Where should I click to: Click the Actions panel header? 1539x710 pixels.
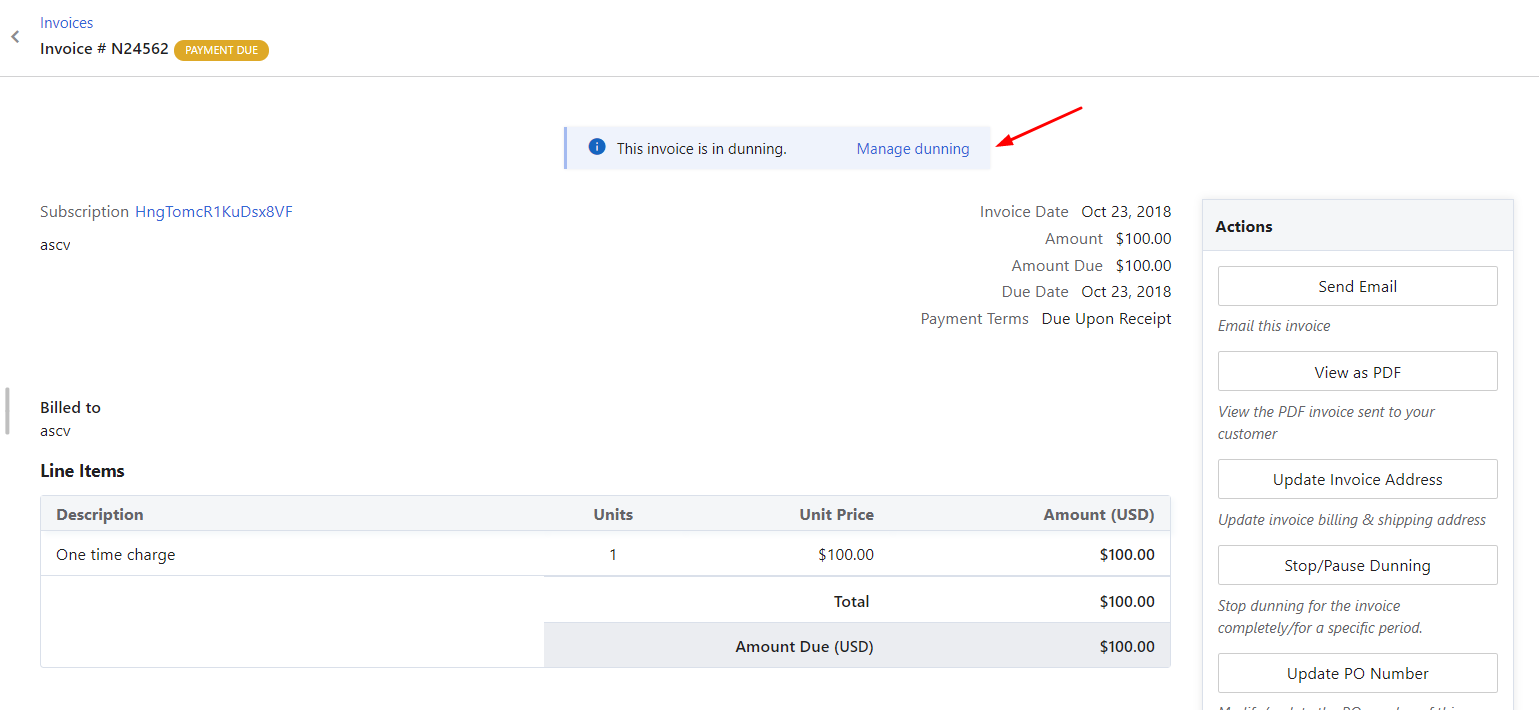[1244, 227]
